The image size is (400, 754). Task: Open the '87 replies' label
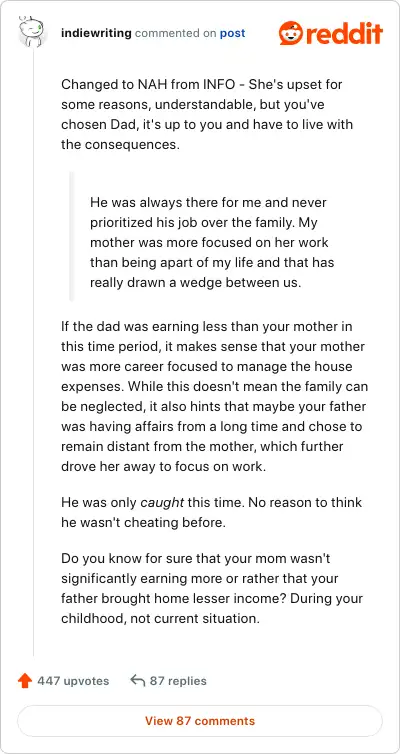178,681
